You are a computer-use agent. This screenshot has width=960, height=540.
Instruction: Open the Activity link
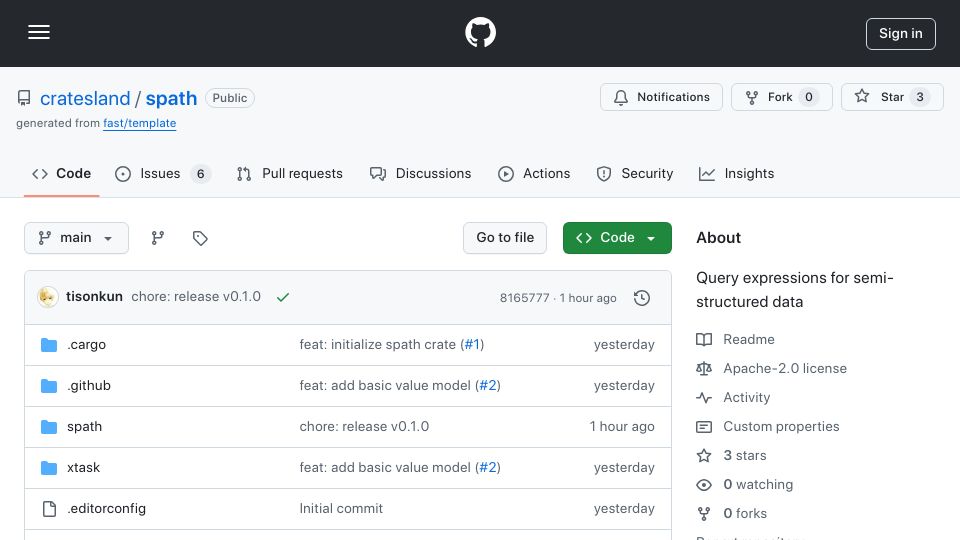(x=746, y=398)
